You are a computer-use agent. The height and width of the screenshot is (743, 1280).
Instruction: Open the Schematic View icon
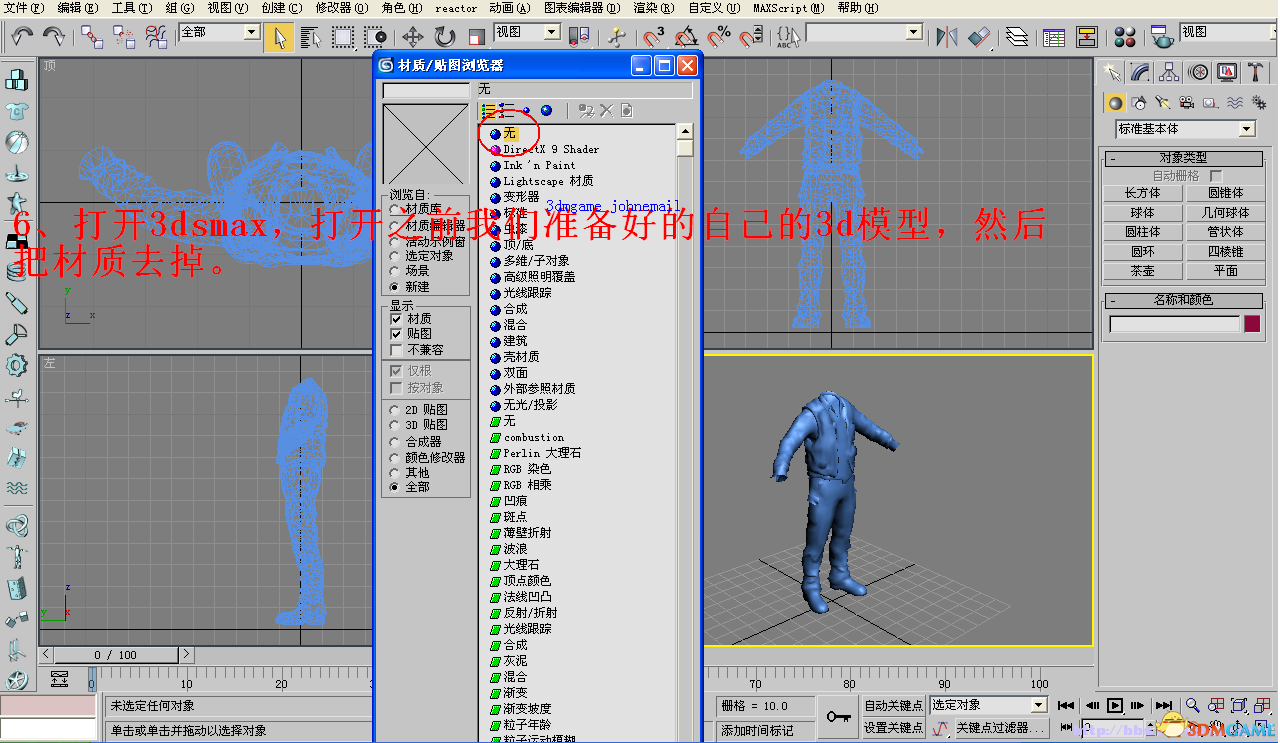tap(1087, 37)
